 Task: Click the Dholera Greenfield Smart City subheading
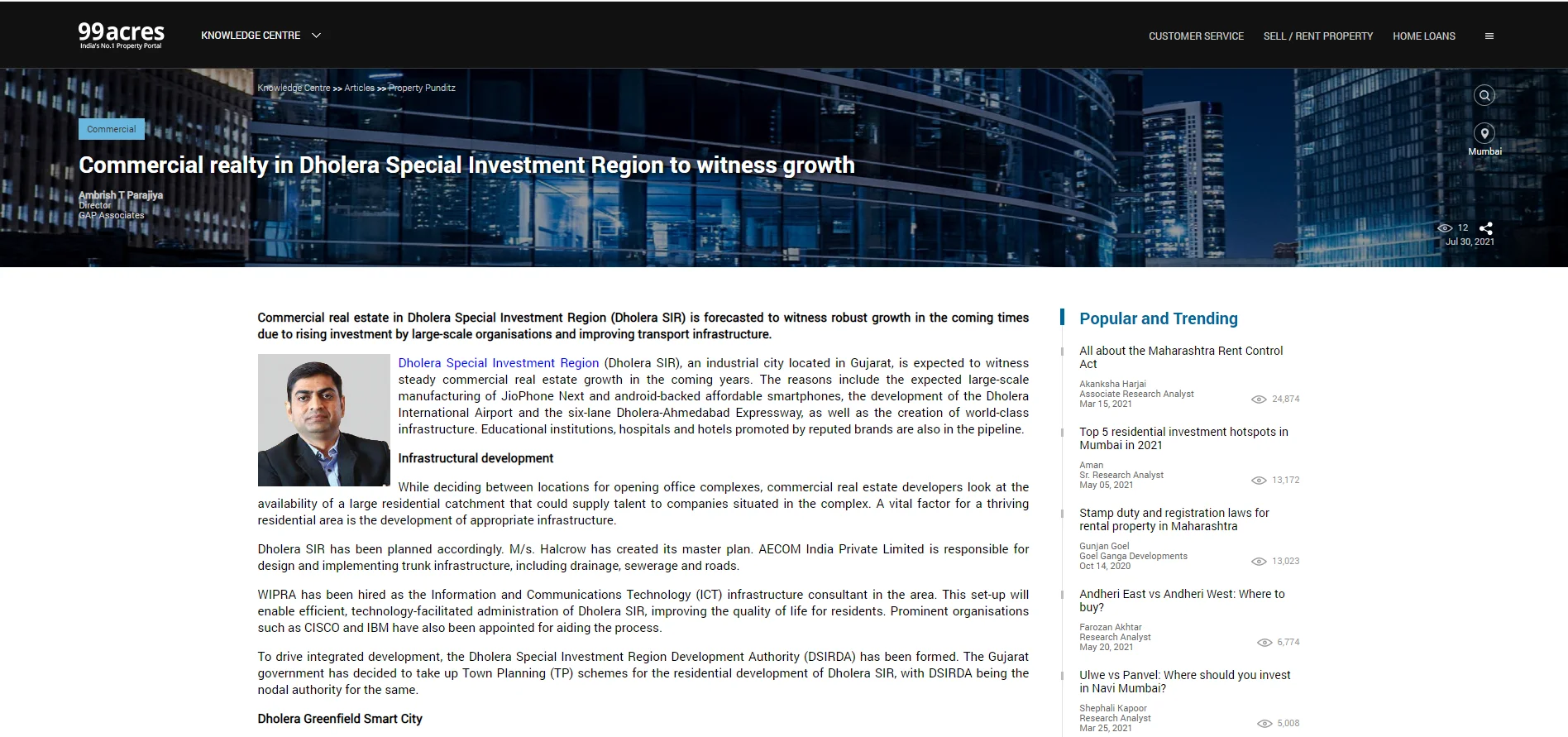coord(340,719)
